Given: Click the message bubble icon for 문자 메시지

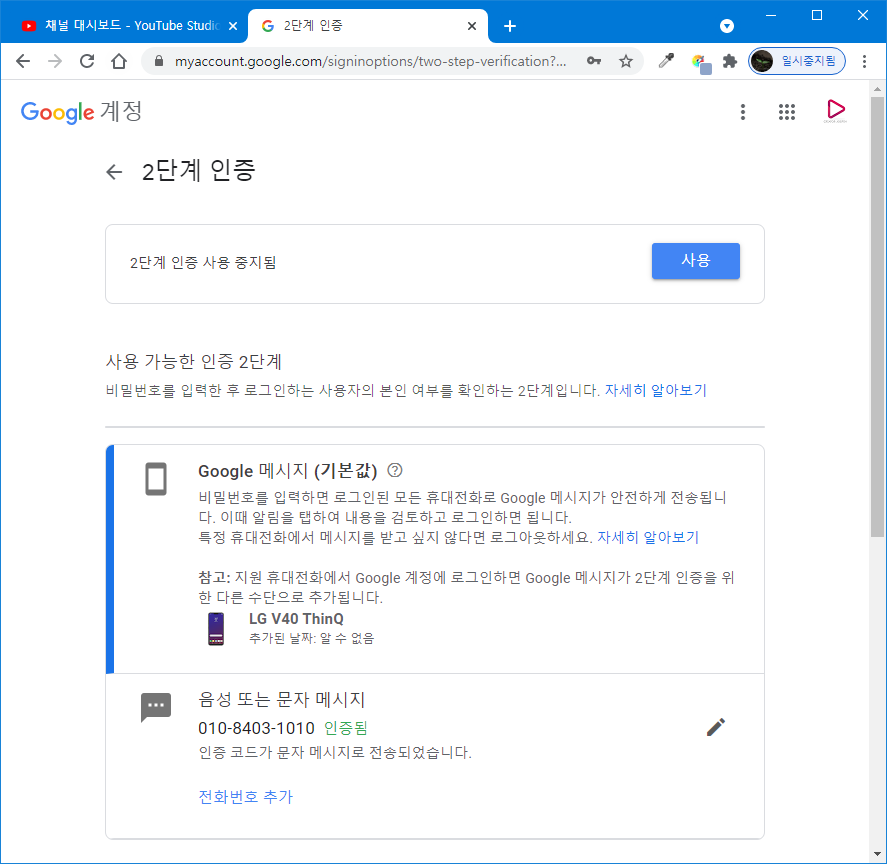Looking at the screenshot, I should pyautogui.click(x=156, y=707).
